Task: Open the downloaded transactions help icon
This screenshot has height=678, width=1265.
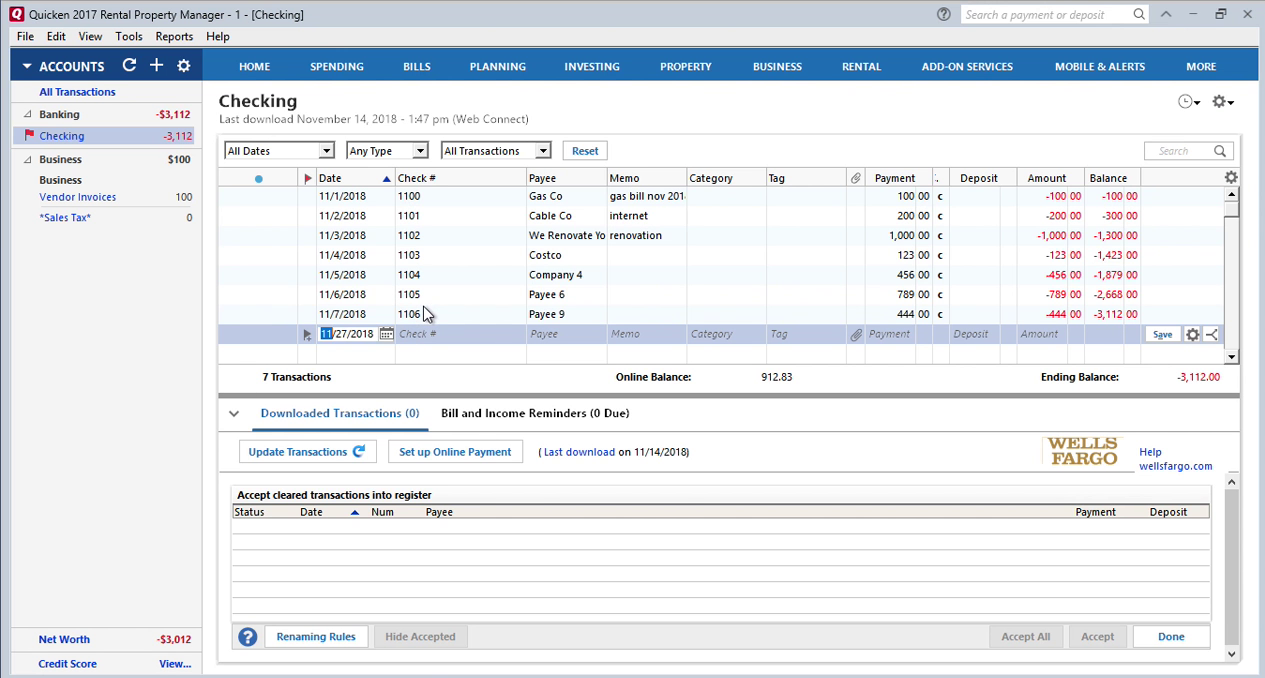Action: pyautogui.click(x=247, y=637)
